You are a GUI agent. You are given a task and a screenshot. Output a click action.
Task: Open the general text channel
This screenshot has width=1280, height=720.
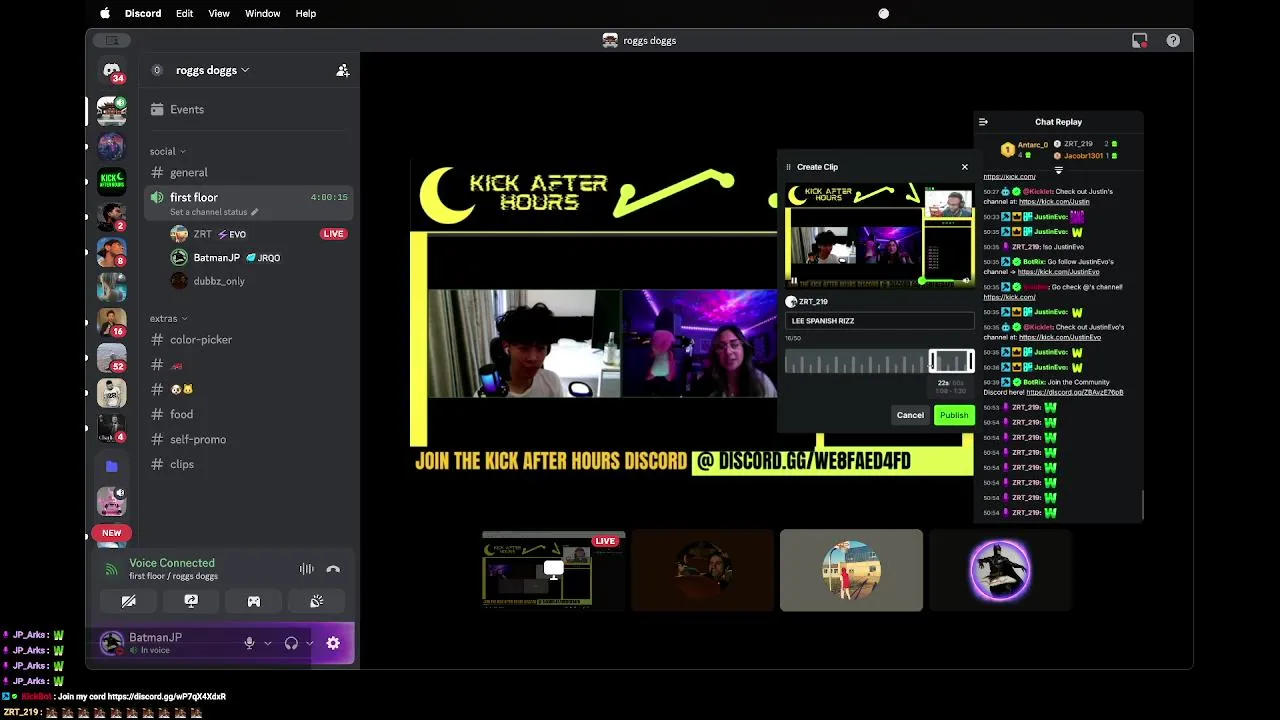click(249, 172)
